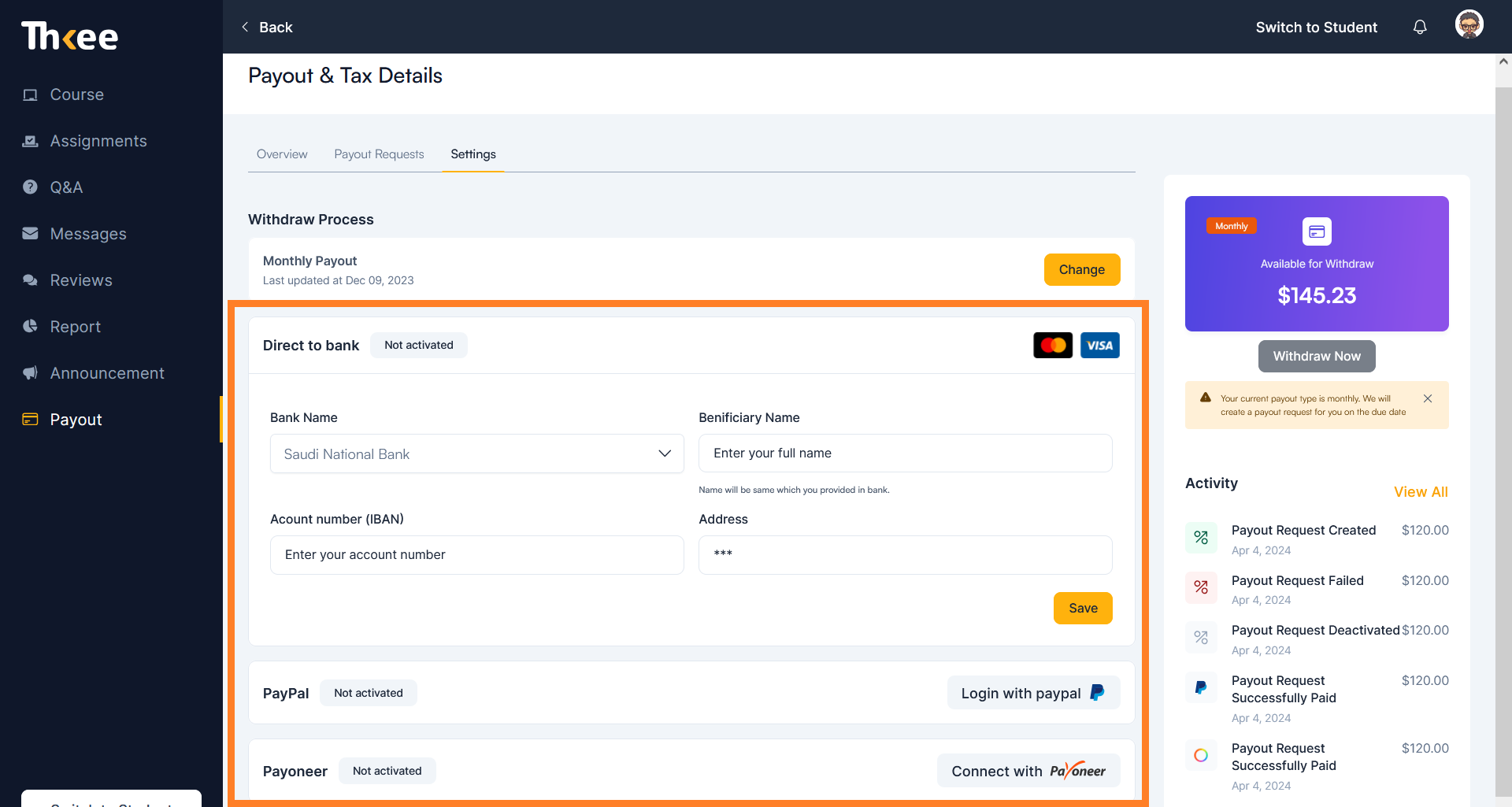Open the Payout Request Failed entry

1317,590
